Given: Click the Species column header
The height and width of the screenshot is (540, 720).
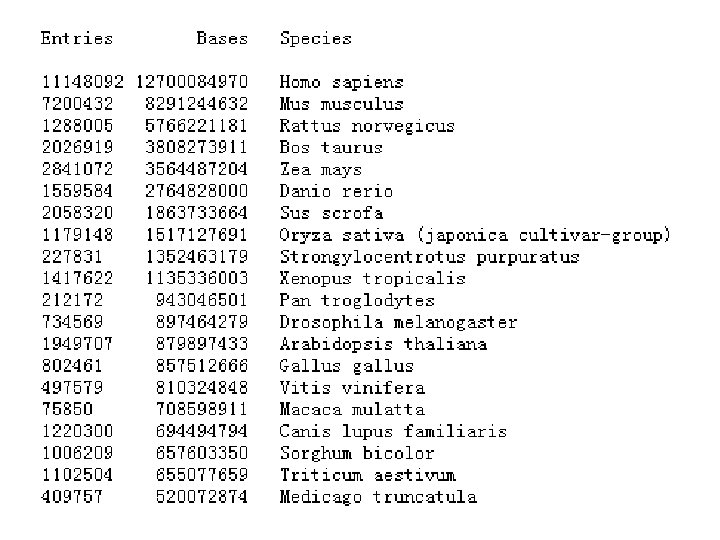Looking at the screenshot, I should pyautogui.click(x=316, y=39).
